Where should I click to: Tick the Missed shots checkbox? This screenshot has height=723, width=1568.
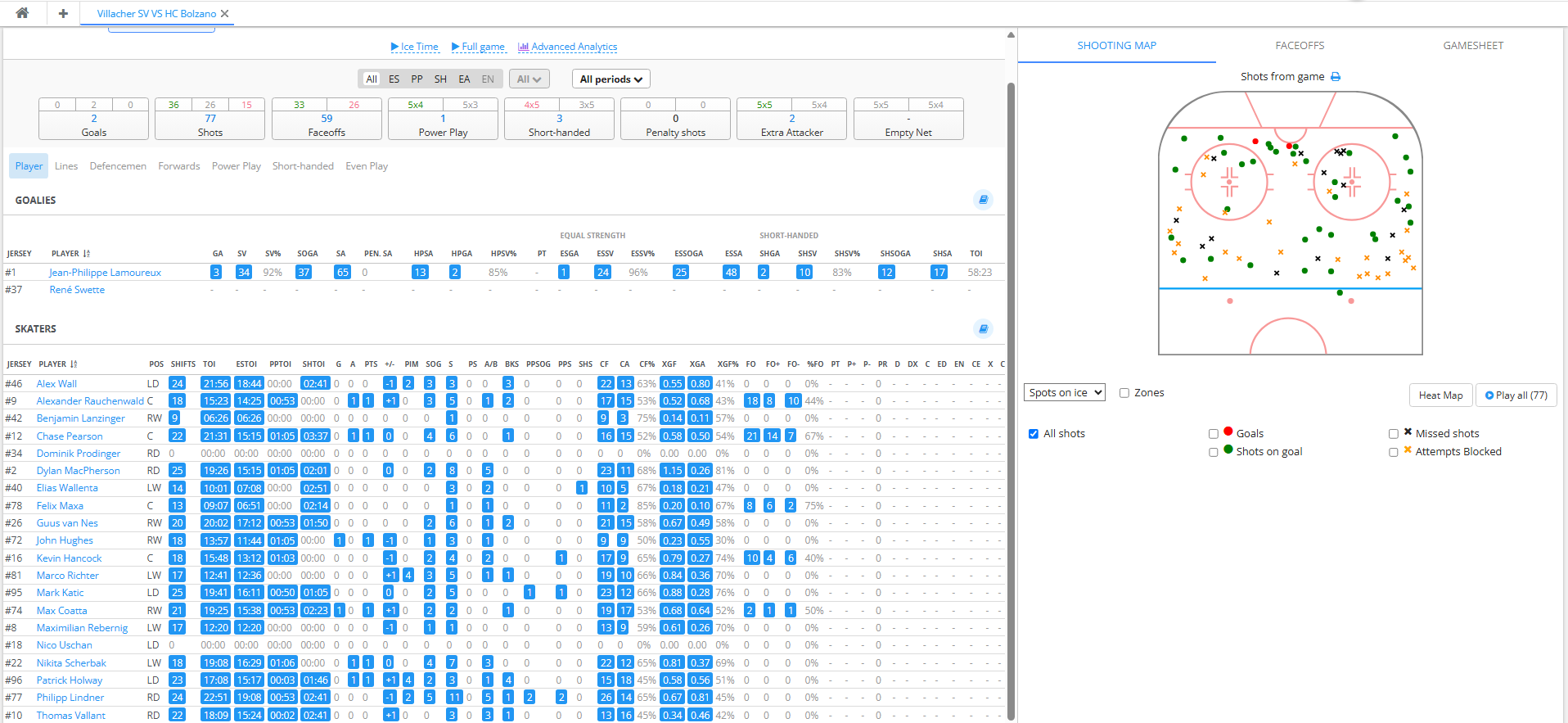click(x=1394, y=434)
